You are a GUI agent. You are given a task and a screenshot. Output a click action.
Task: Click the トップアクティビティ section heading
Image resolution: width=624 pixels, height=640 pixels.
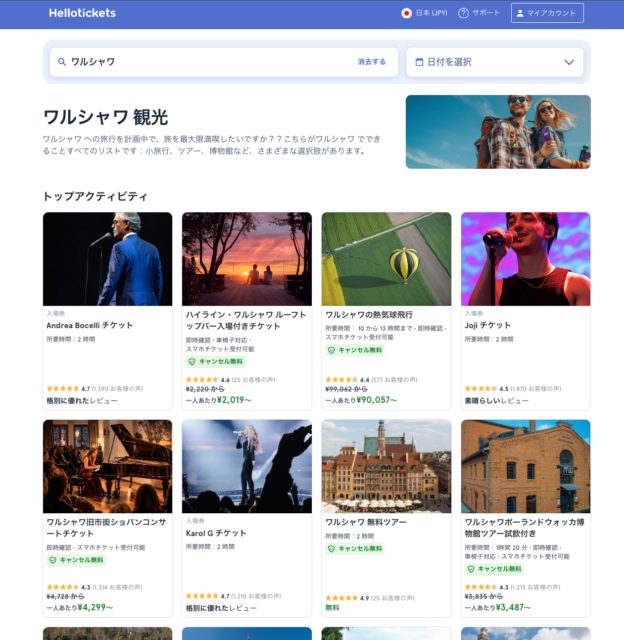point(95,196)
